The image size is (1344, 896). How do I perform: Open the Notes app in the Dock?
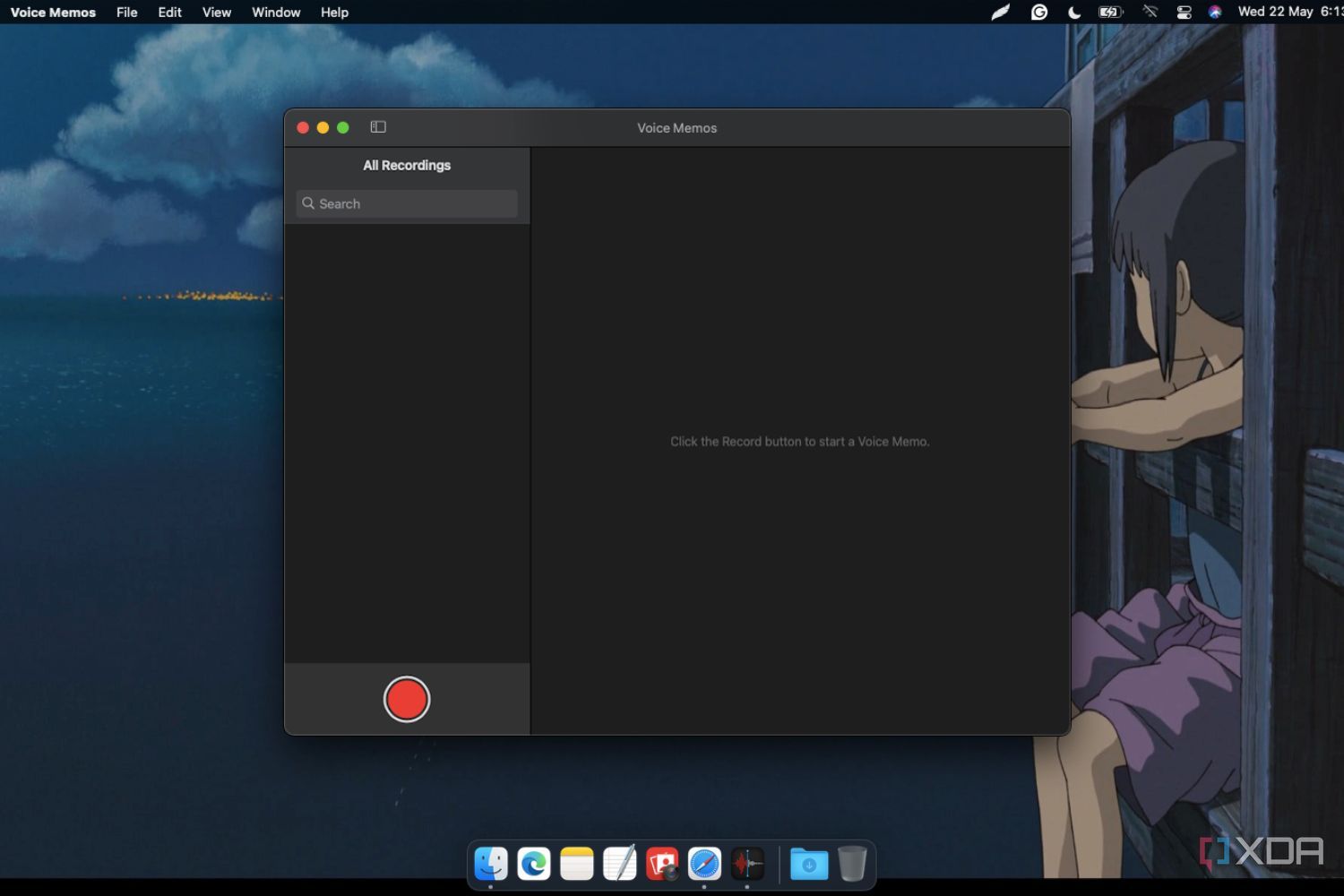(x=577, y=864)
